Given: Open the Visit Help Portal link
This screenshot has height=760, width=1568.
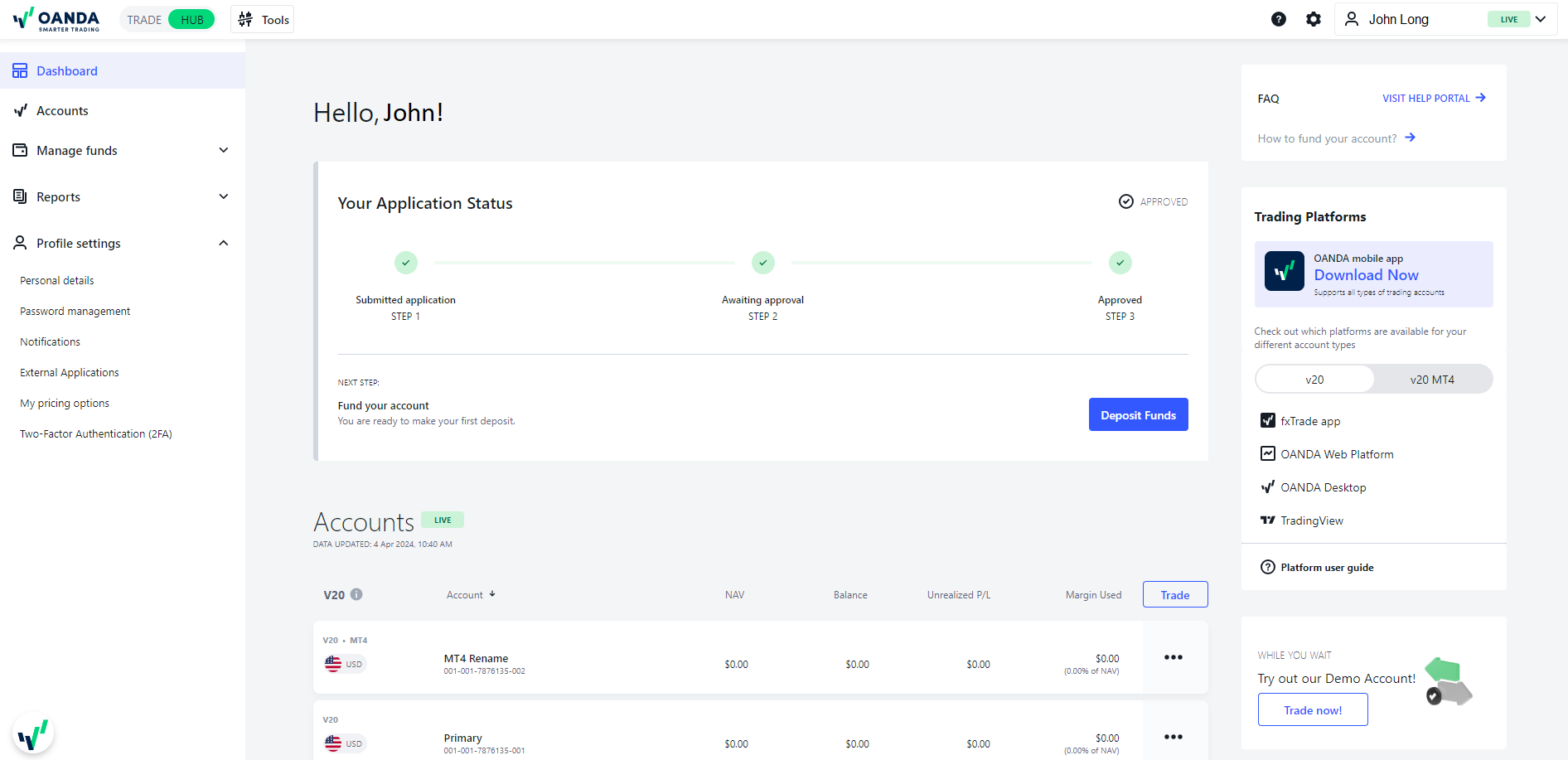Looking at the screenshot, I should (x=1433, y=99).
